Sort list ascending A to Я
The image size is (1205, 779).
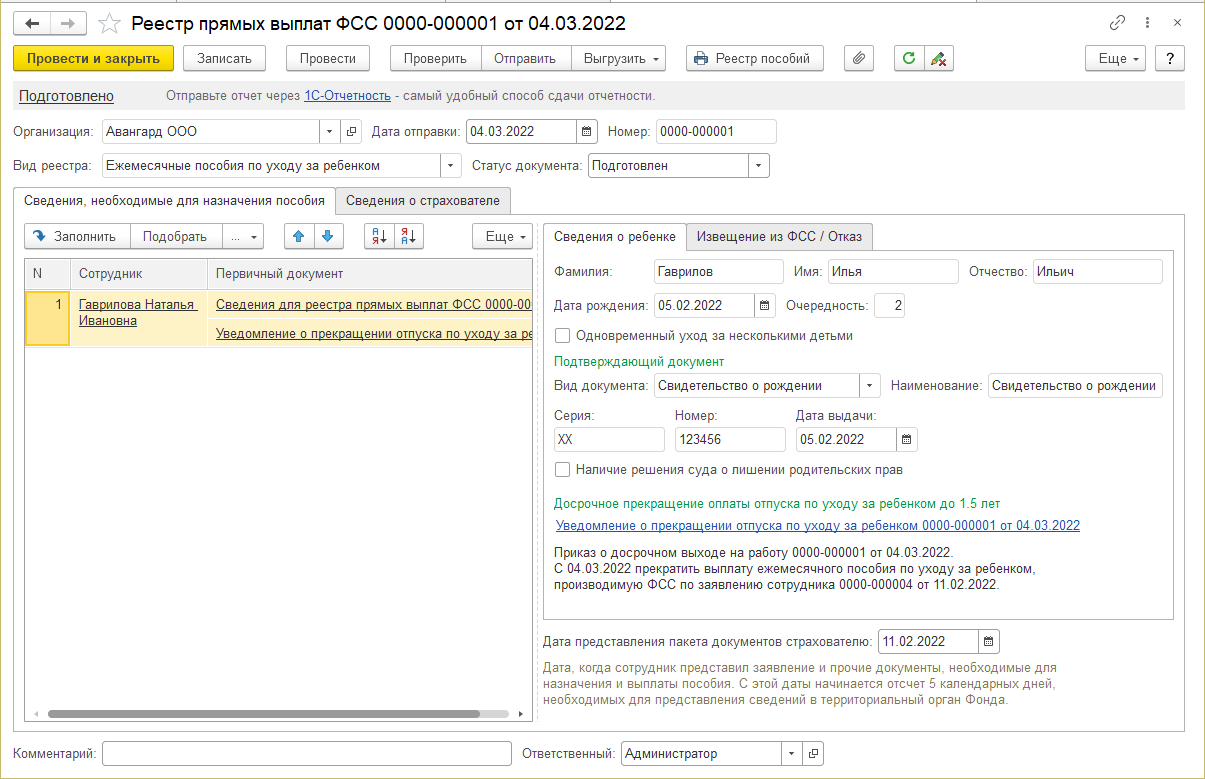click(379, 237)
